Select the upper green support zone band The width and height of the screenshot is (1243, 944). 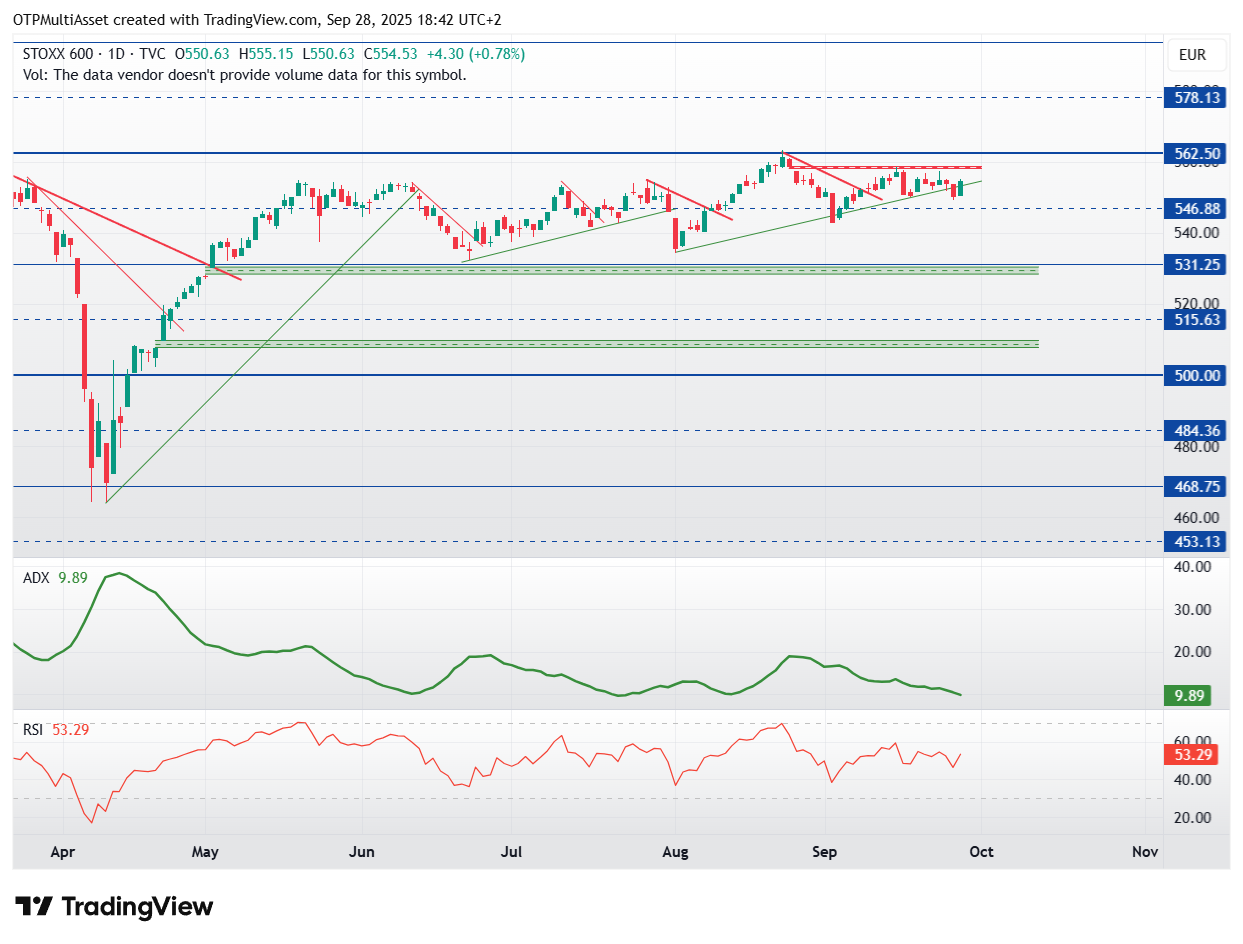621,270
